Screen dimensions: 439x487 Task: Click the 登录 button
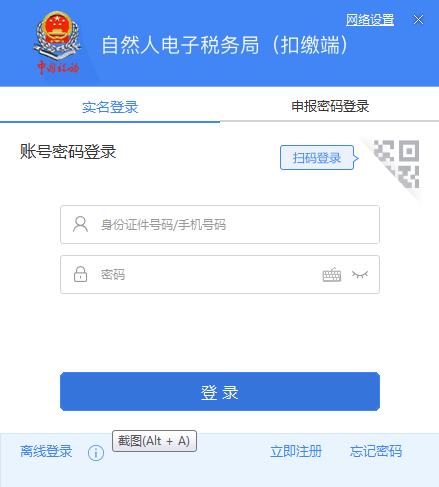point(220,391)
